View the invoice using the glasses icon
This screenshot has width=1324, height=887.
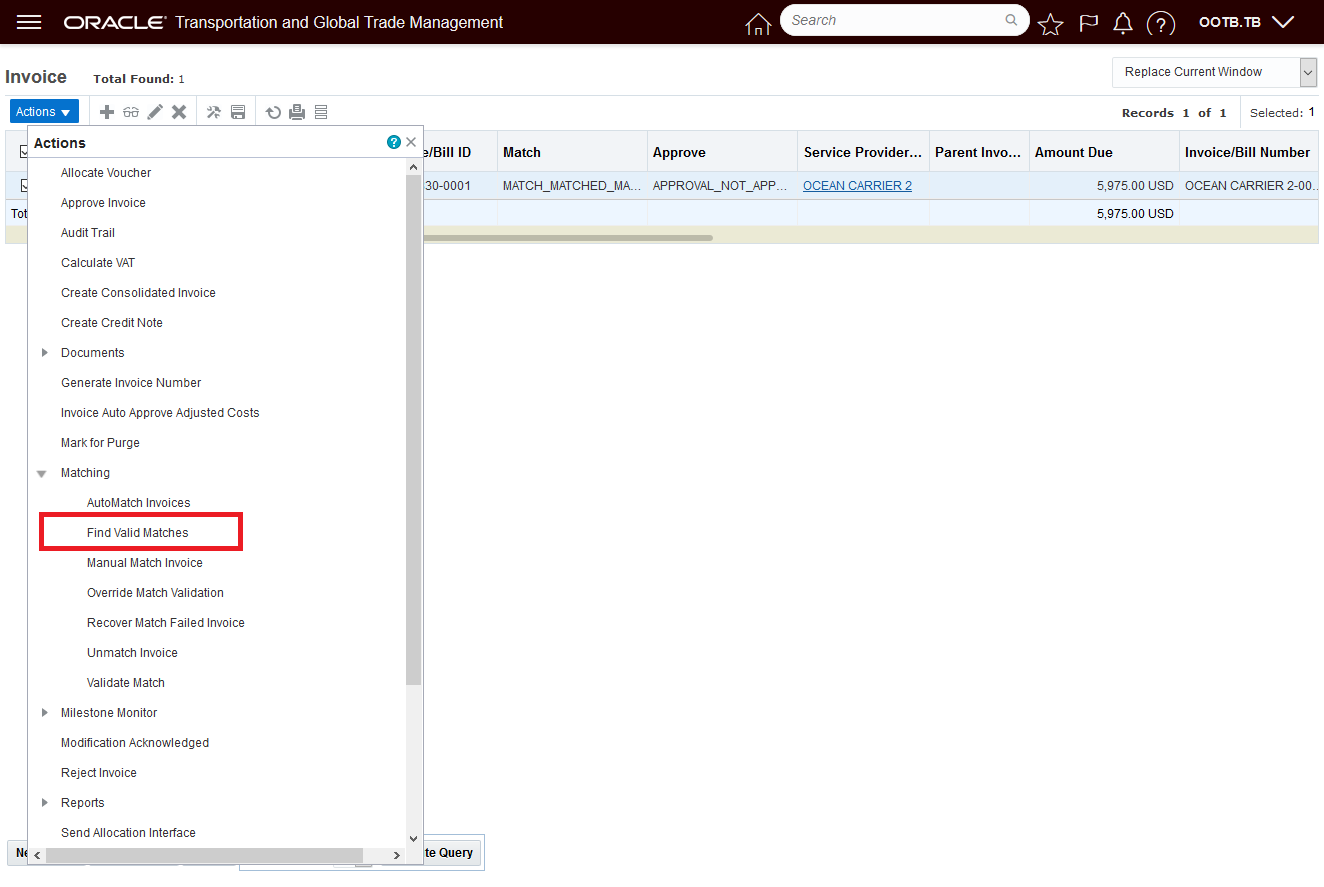tap(131, 112)
